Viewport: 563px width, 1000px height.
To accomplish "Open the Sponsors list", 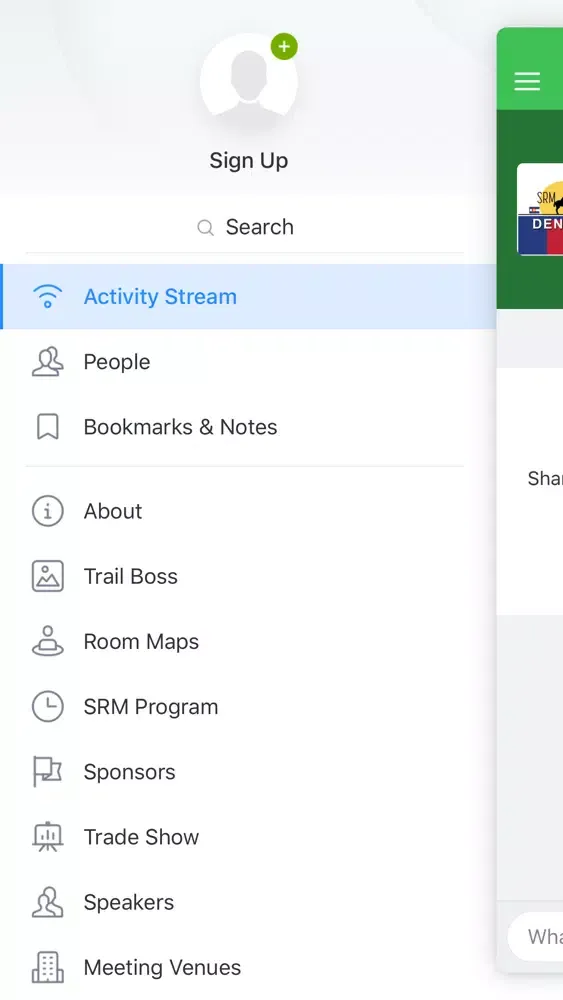I will click(x=248, y=772).
